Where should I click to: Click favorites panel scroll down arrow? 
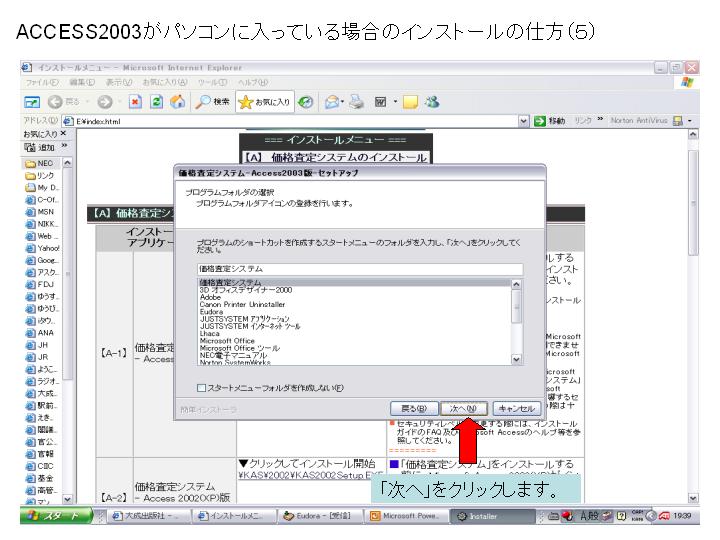[67, 499]
